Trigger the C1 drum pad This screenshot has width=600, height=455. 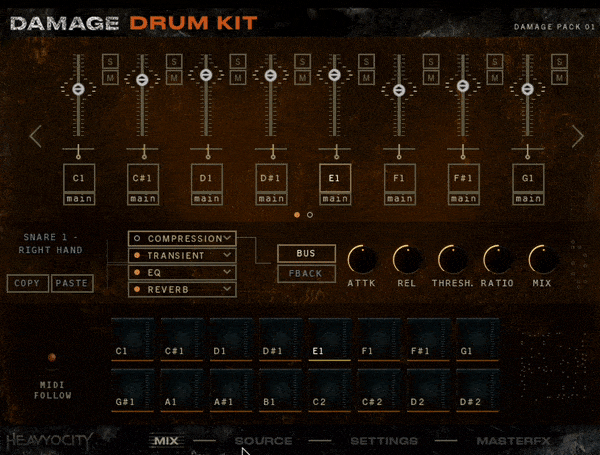coord(132,339)
